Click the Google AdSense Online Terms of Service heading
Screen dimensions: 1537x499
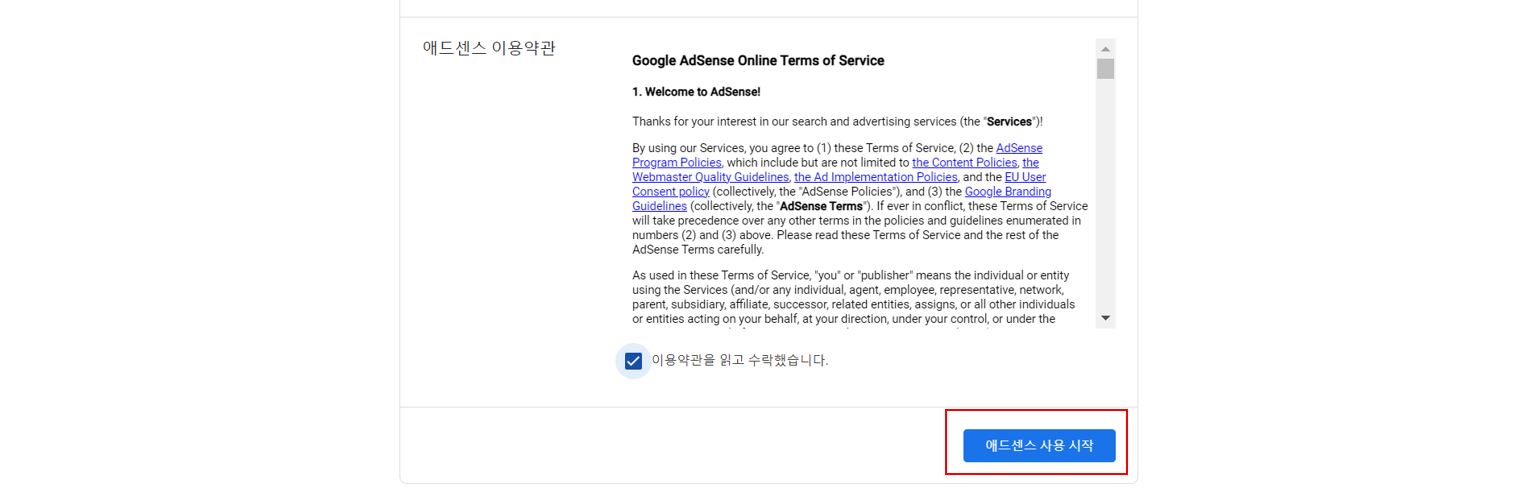click(758, 61)
